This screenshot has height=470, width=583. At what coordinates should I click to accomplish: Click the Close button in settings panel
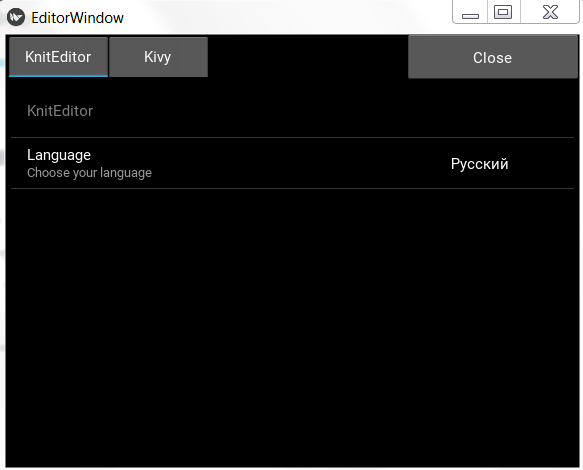click(x=493, y=57)
